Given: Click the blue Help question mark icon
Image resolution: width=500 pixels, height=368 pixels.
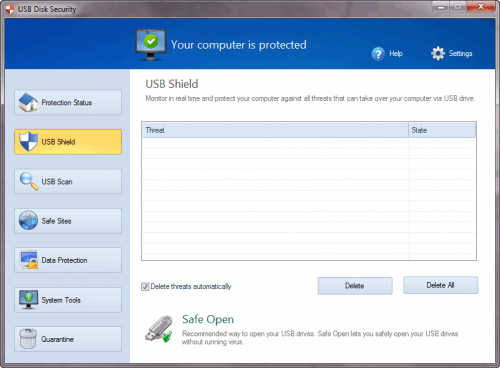Looking at the screenshot, I should click(x=378, y=54).
